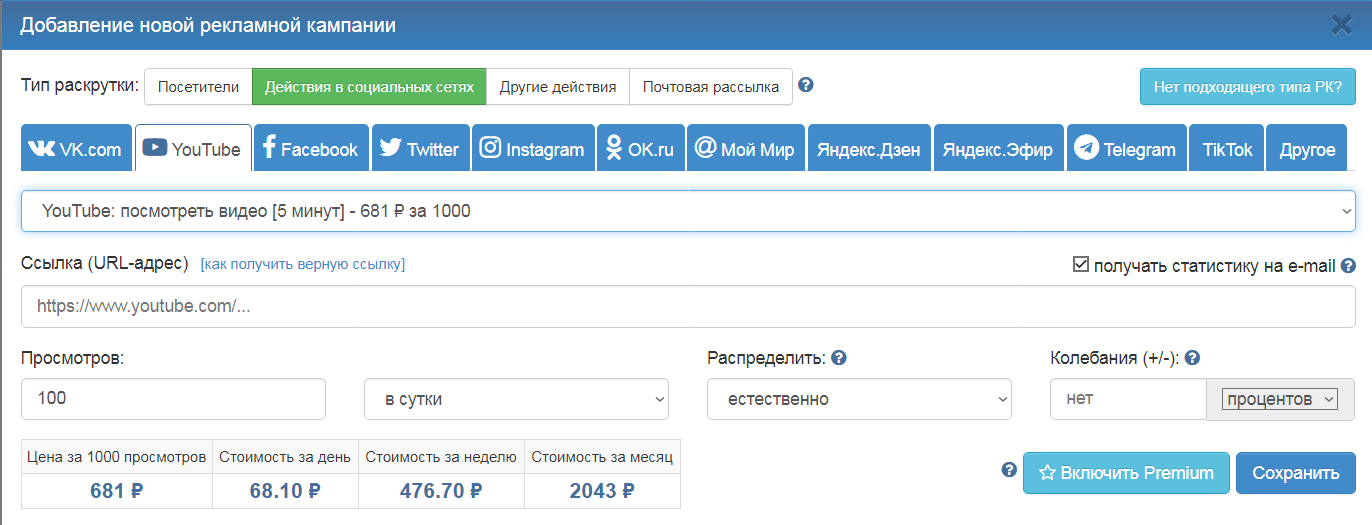Click the Сохранить button
Image resolution: width=1372 pixels, height=525 pixels.
(x=1295, y=473)
